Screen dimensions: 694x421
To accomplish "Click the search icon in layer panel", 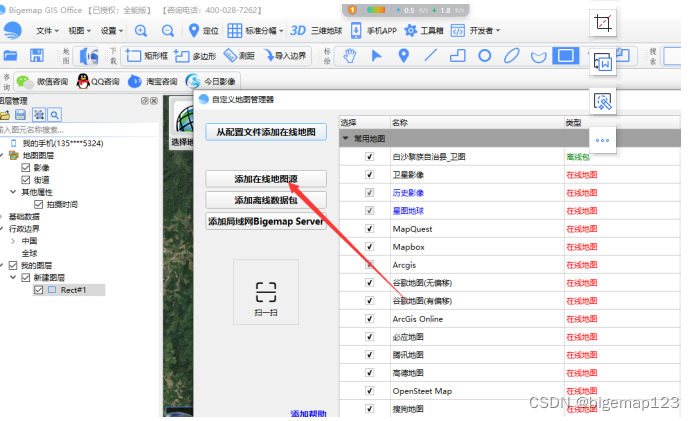I will point(54,115).
